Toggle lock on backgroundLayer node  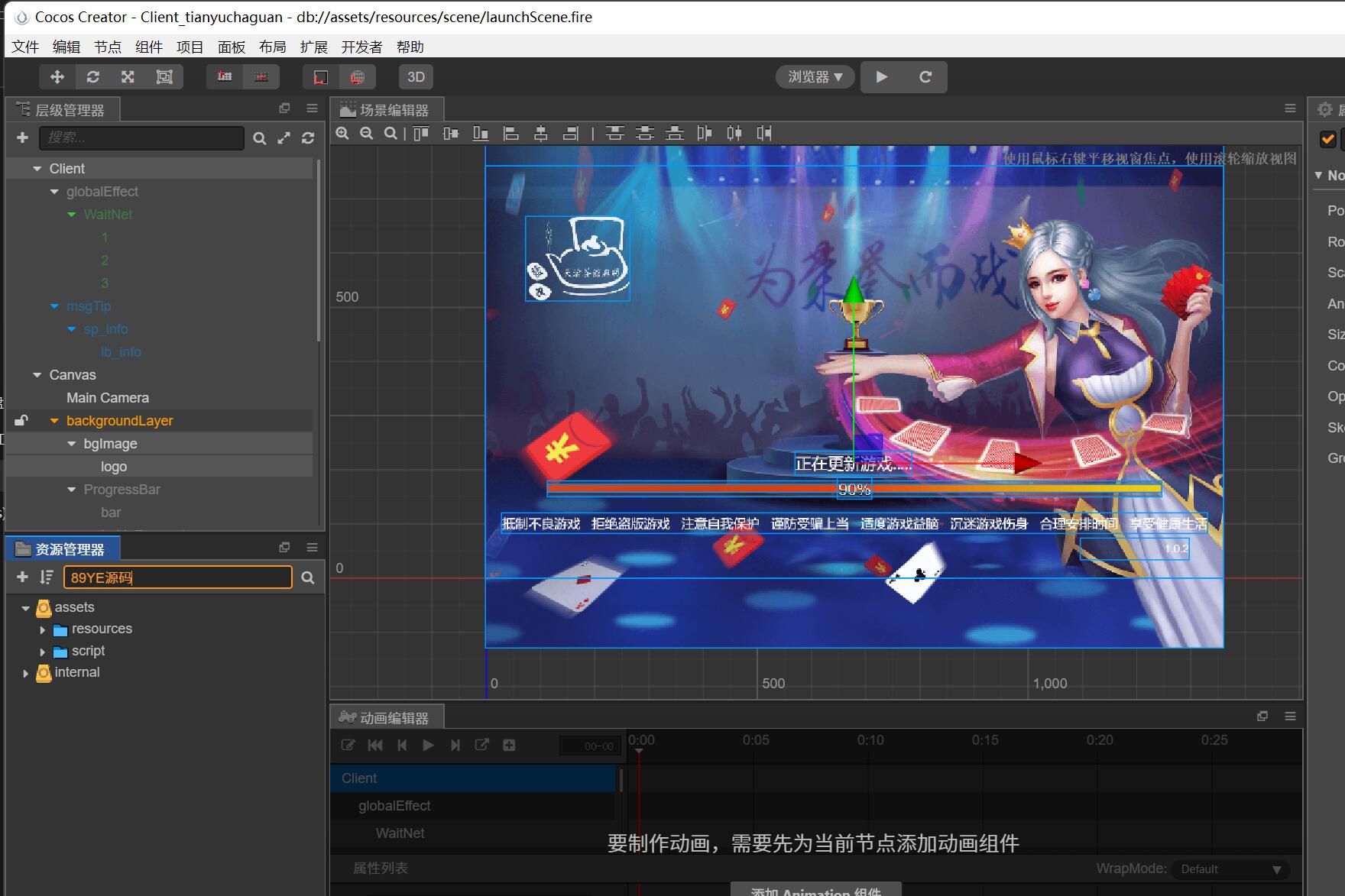tap(21, 421)
